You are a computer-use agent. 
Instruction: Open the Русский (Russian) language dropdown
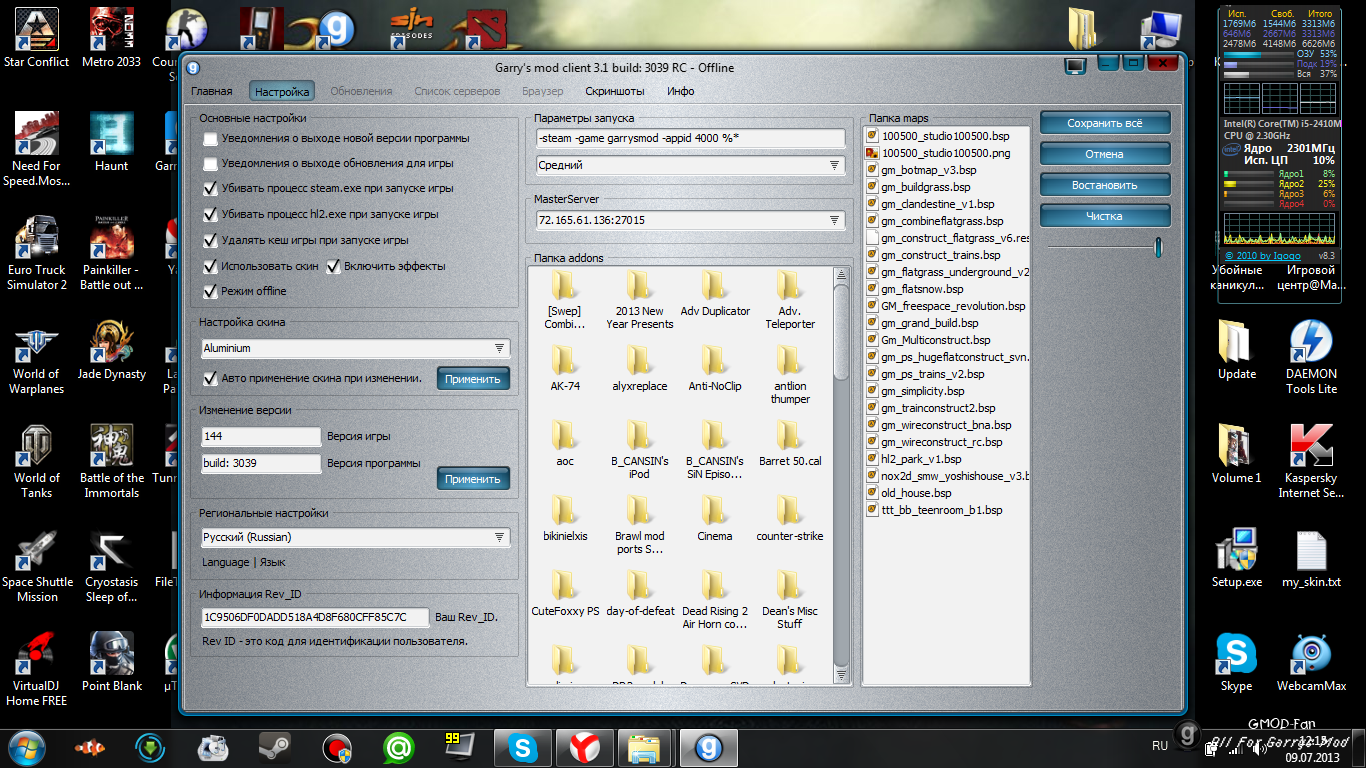tap(355, 537)
